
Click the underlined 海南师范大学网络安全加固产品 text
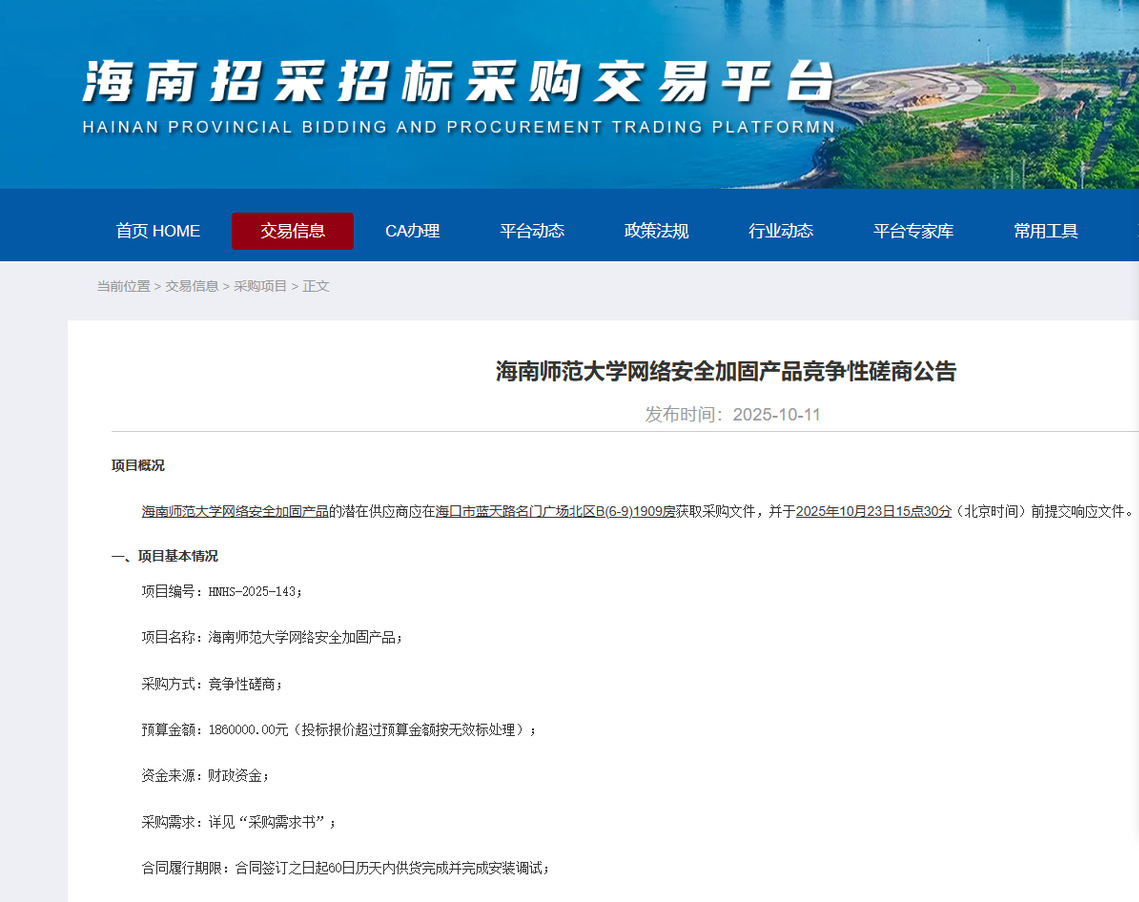tap(235, 512)
